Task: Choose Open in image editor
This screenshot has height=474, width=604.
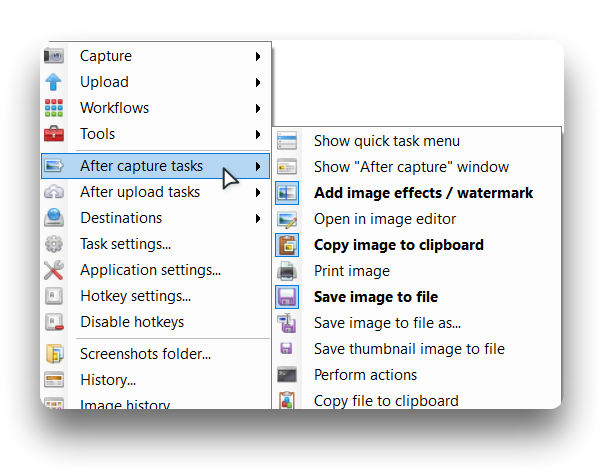Action: click(x=384, y=219)
